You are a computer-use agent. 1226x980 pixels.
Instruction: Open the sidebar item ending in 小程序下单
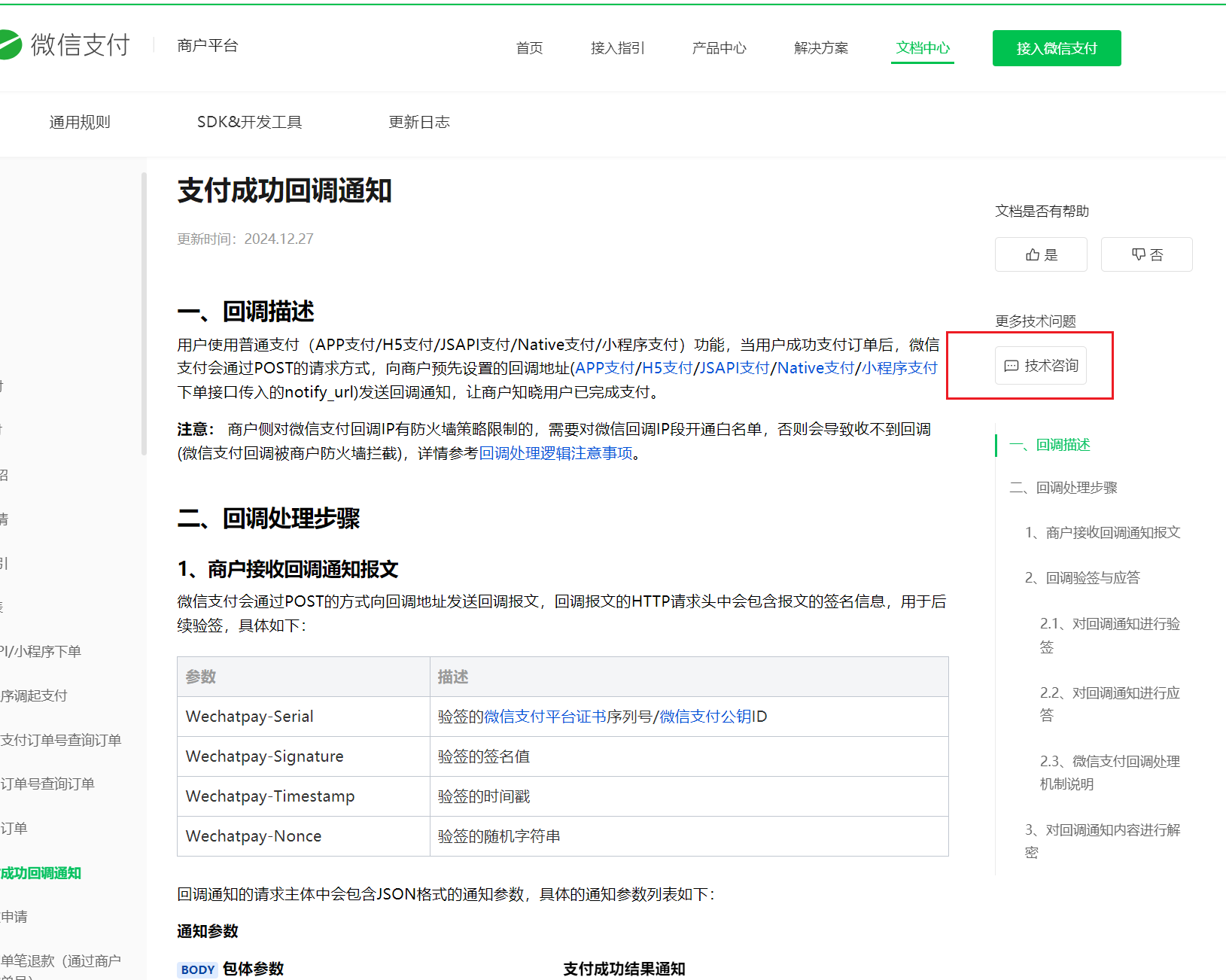(x=41, y=652)
